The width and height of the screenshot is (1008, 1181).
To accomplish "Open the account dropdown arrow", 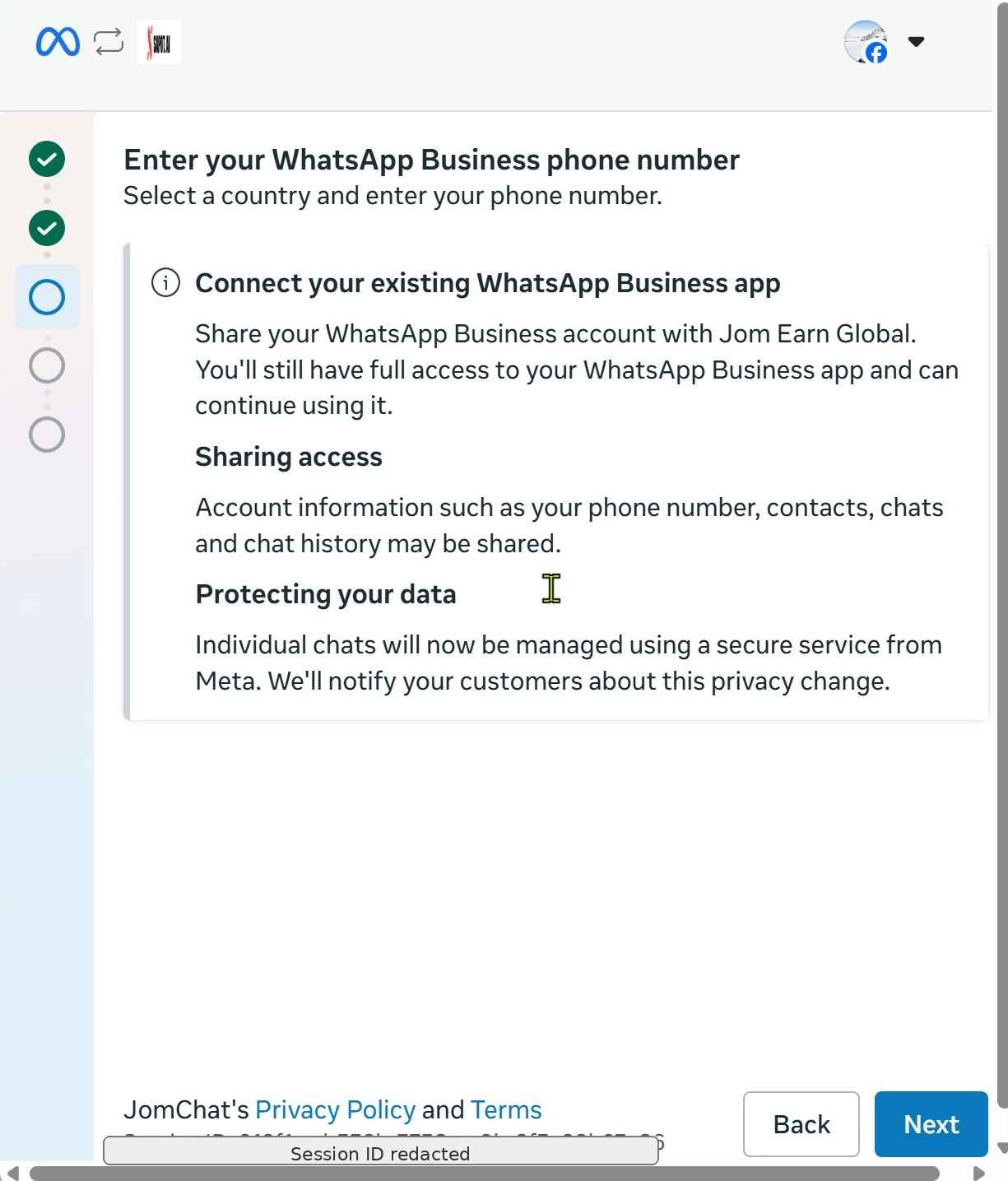I will (916, 42).
